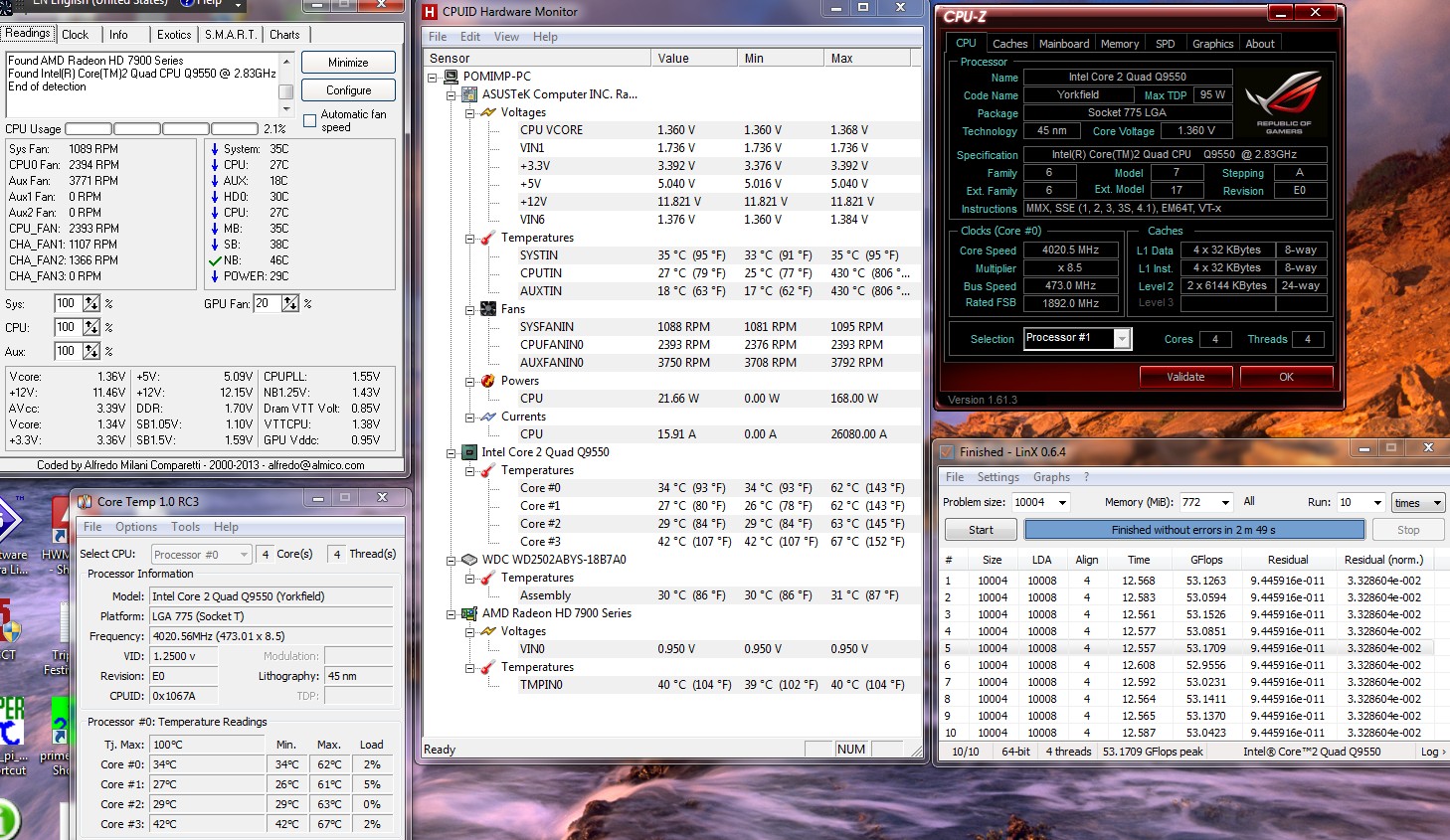
Task: Open the Memory (MiB) dropdown in LinX
Action: 1225,503
